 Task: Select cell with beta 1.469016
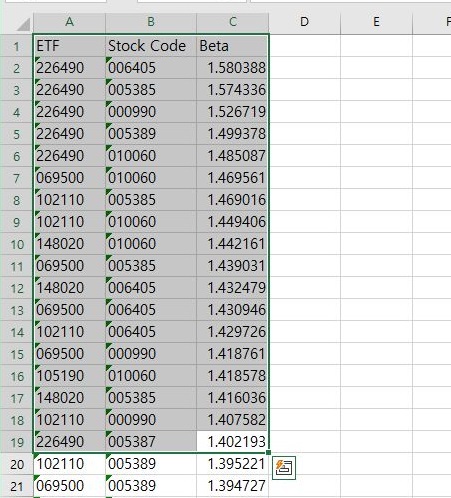click(233, 200)
